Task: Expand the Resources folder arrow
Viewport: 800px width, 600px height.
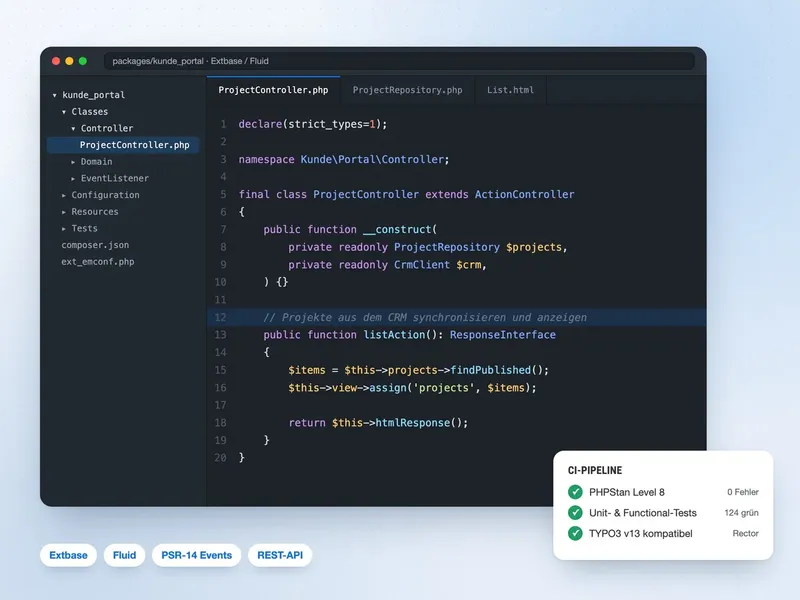Action: click(64, 212)
